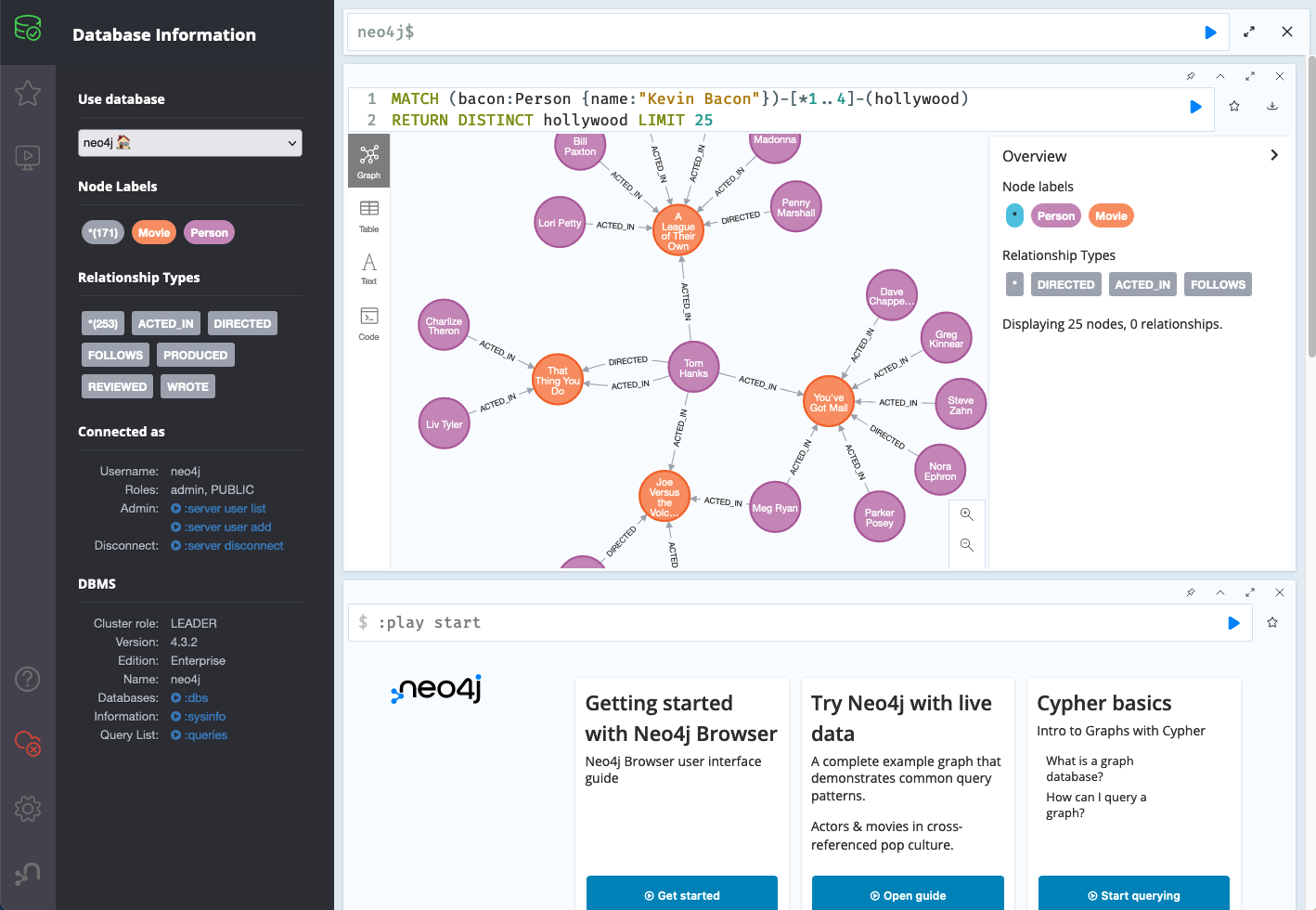Open the :dbs databases link

(189, 698)
